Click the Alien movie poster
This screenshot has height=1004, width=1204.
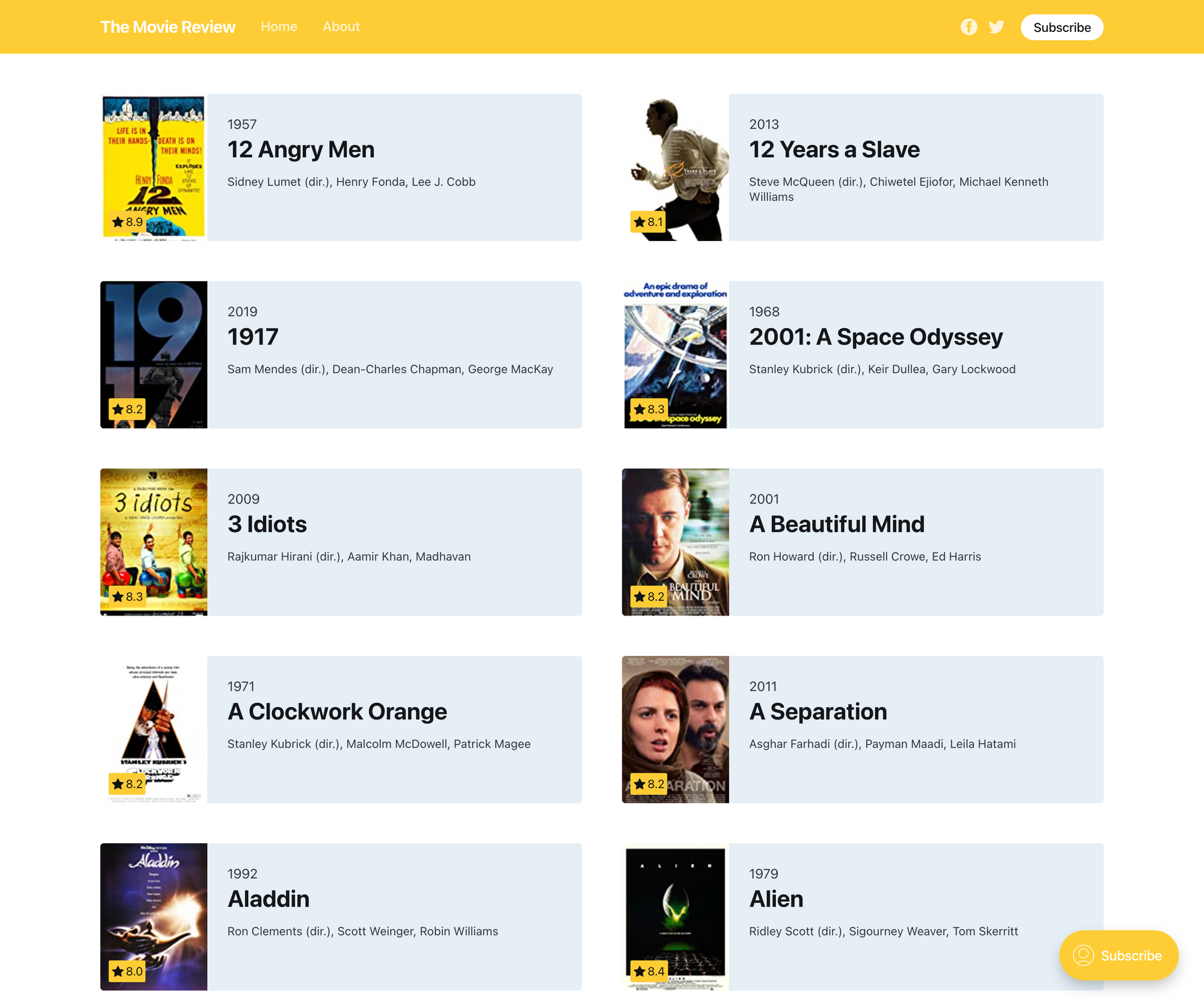coord(675,917)
